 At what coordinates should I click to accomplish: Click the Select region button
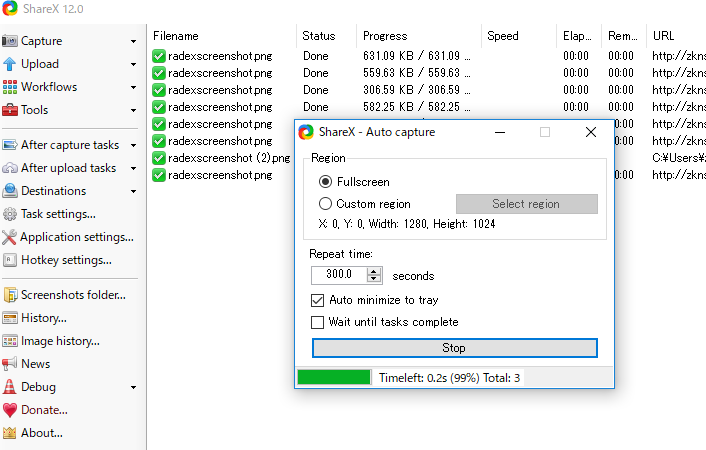click(527, 204)
